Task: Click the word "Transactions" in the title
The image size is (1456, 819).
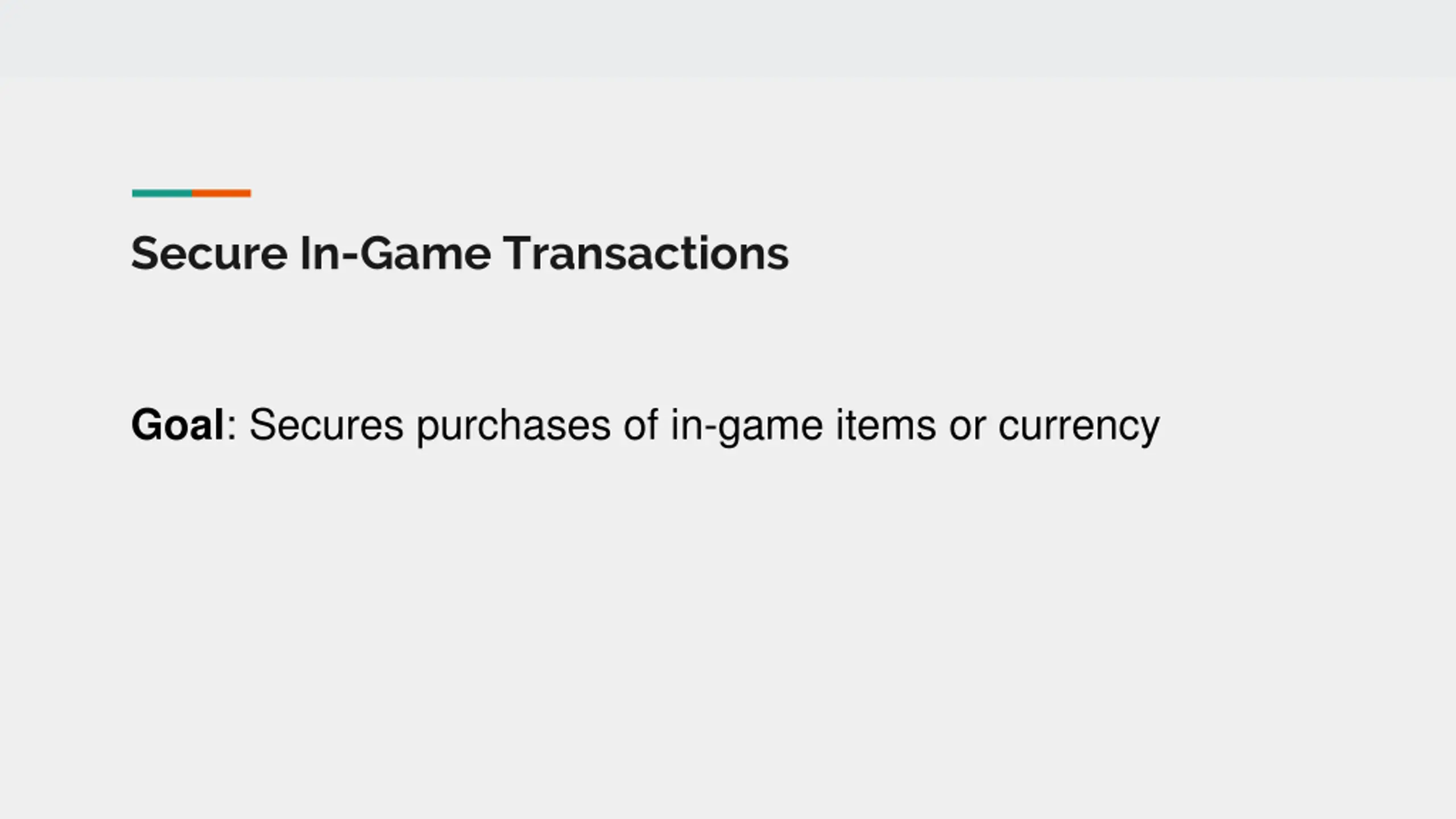Action: [x=646, y=254]
